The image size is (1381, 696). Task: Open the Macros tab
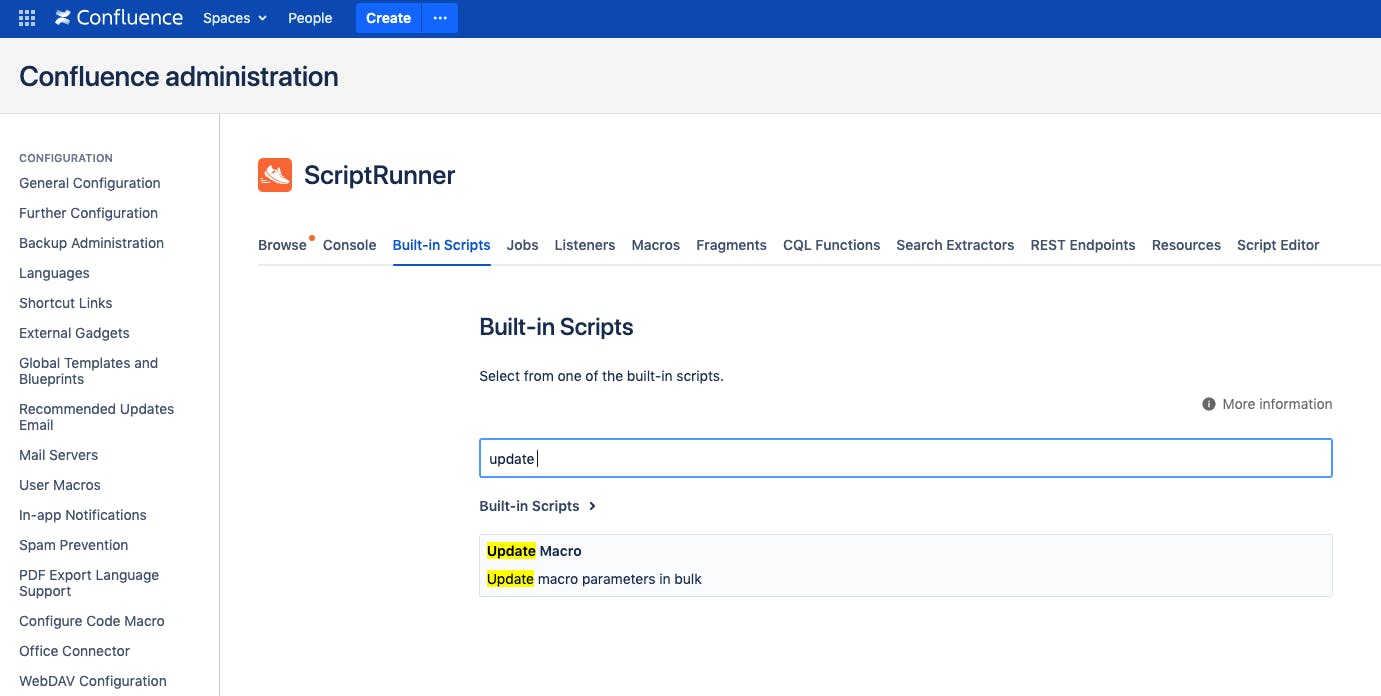pyautogui.click(x=656, y=245)
